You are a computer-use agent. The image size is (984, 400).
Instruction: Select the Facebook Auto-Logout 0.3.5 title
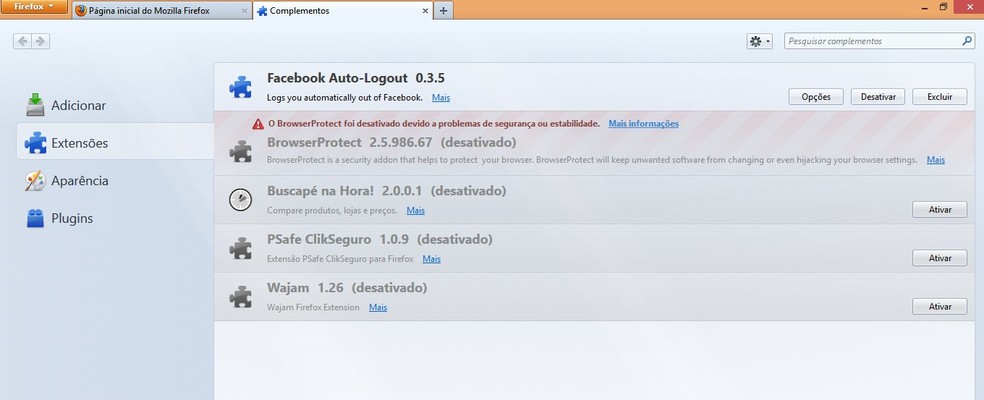click(x=356, y=78)
